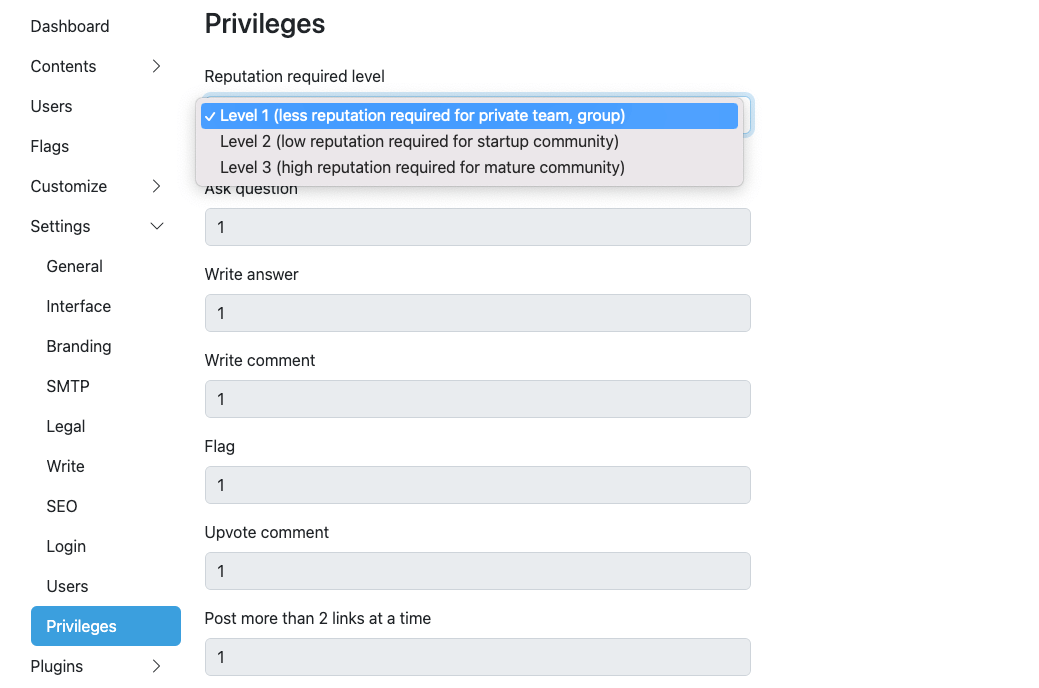1039x688 pixels.
Task: Switch to Interface settings
Action: click(78, 306)
